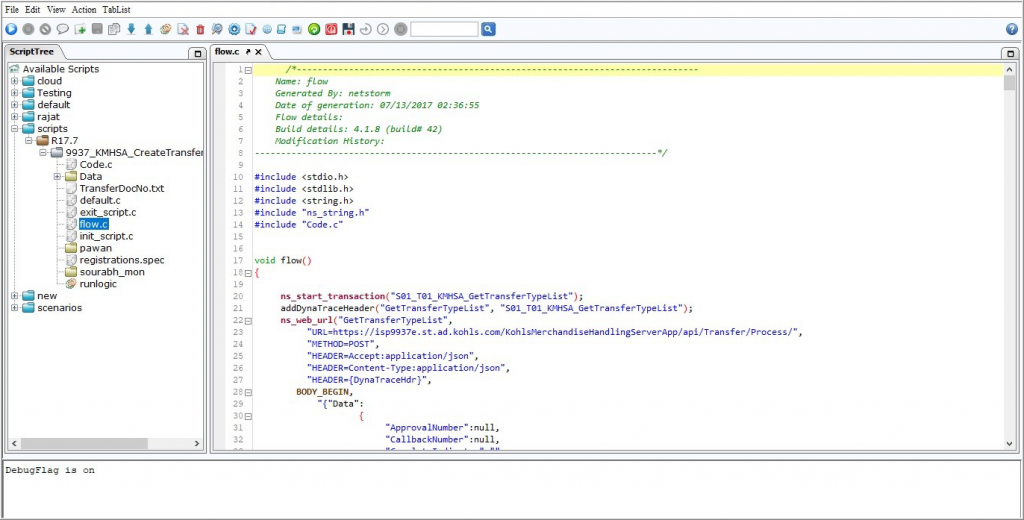Screen dimensions: 1024x520
Task: Select init_script.c in the tree
Action: click(106, 236)
